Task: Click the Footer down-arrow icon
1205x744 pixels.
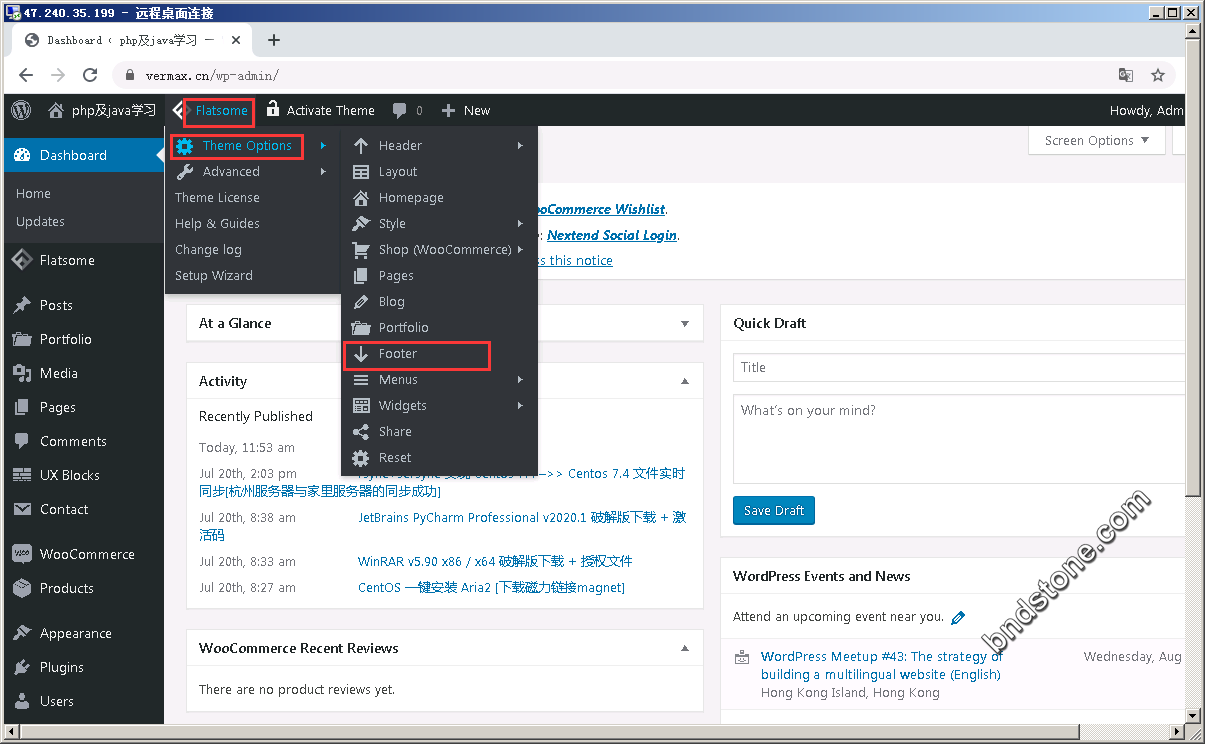Action: point(361,354)
